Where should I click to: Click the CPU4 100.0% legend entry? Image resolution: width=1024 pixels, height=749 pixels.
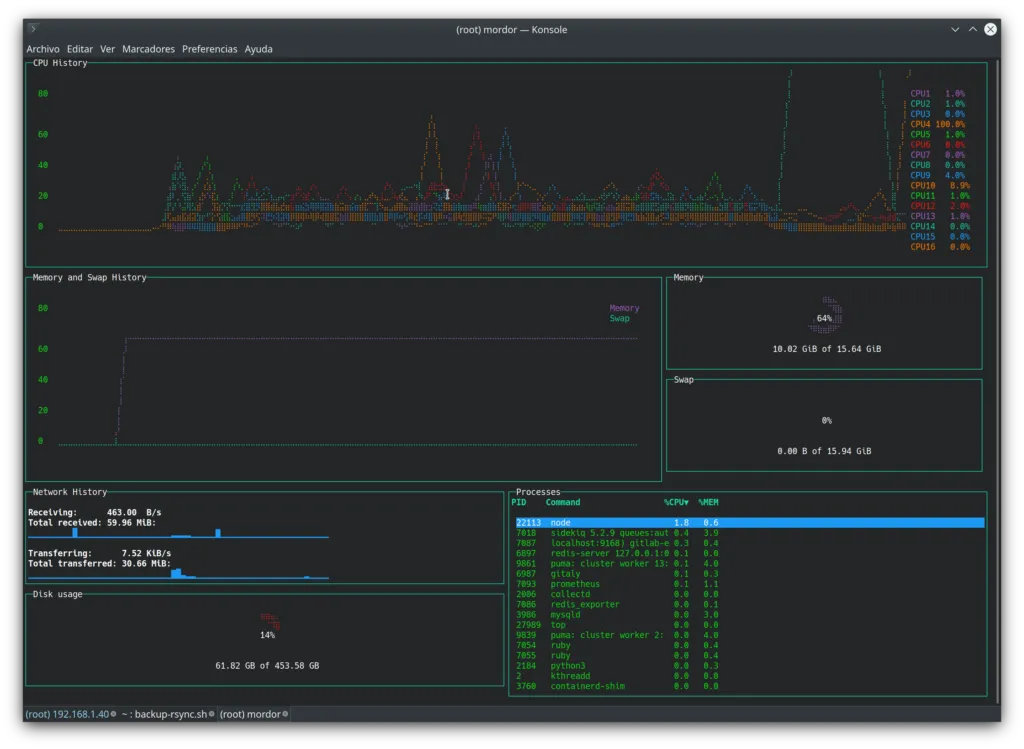(938, 124)
